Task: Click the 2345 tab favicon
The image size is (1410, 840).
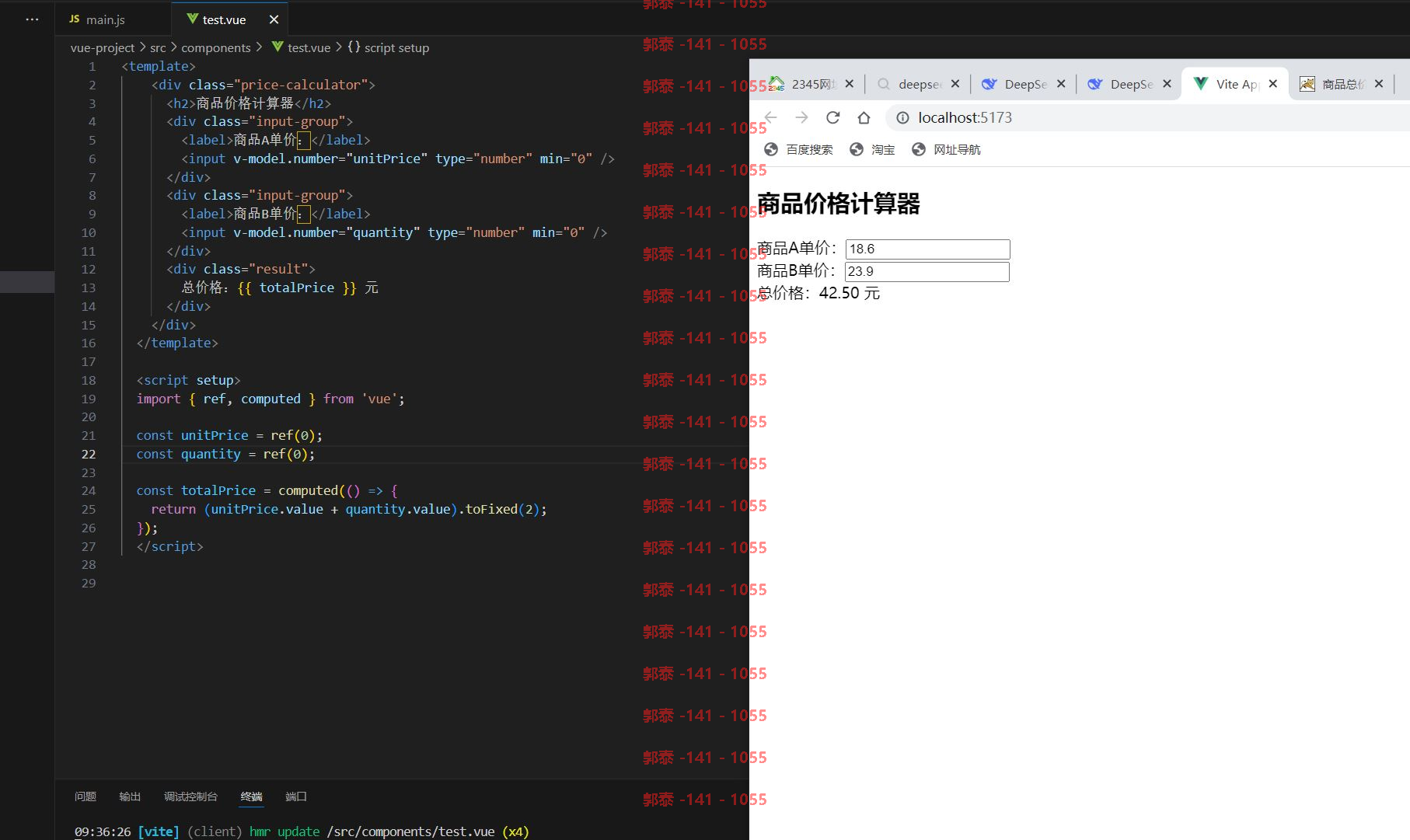Action: [x=777, y=84]
